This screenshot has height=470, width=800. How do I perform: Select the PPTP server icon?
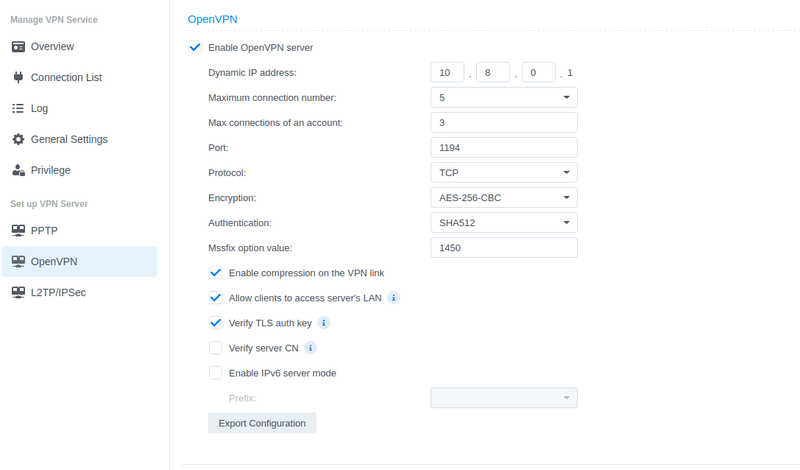point(18,231)
